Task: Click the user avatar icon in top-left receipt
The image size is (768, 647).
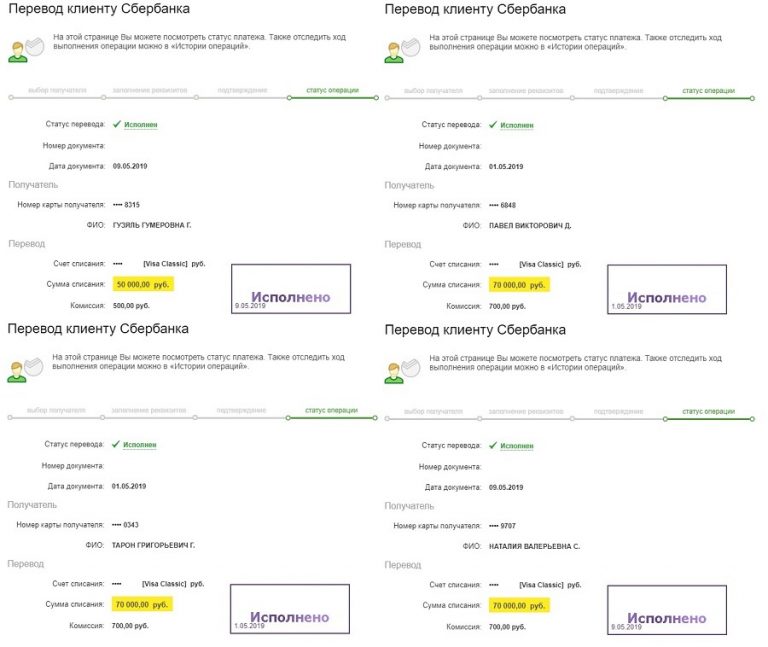Action: [18, 52]
